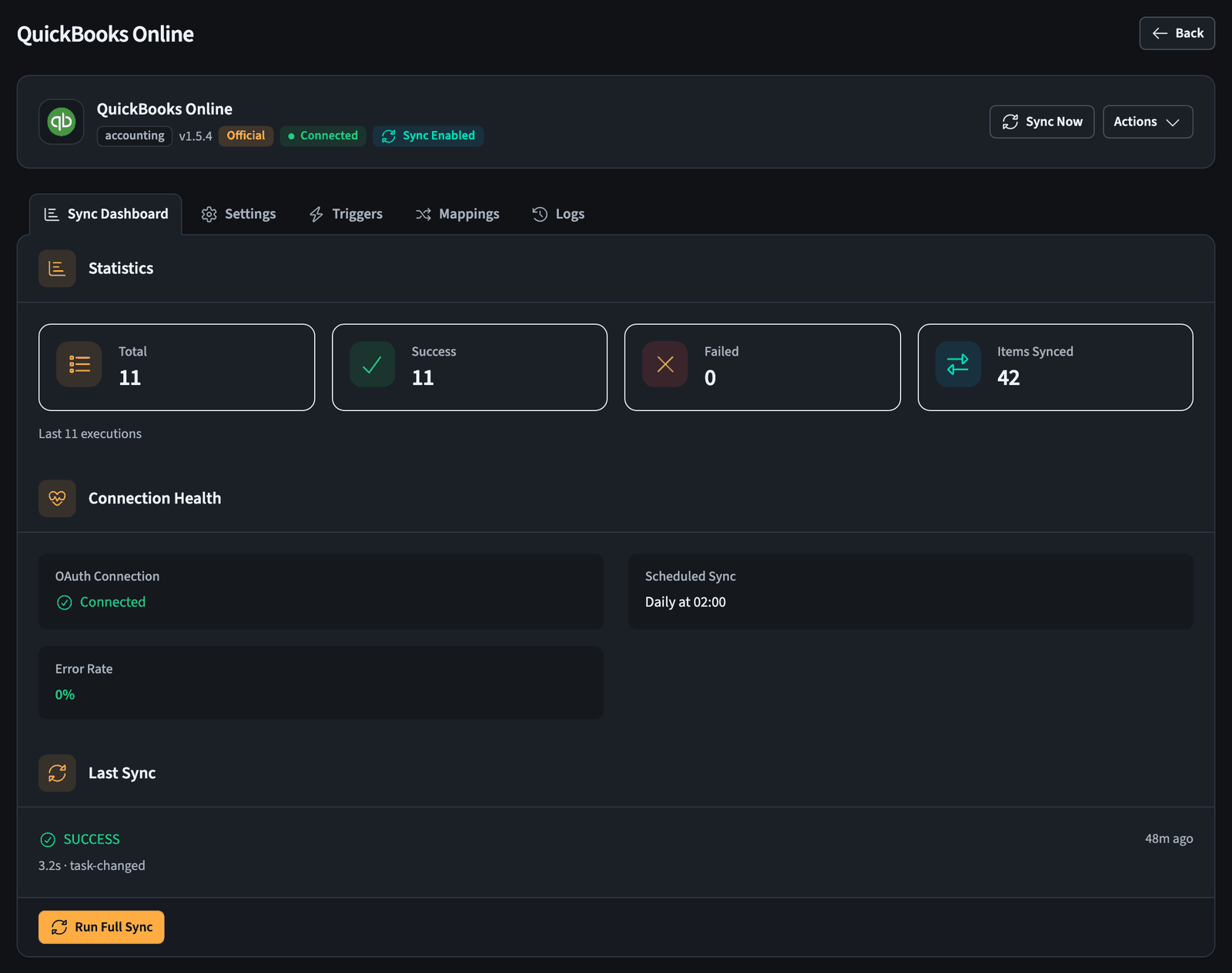Click the Connection Health heart icon

[57, 498]
